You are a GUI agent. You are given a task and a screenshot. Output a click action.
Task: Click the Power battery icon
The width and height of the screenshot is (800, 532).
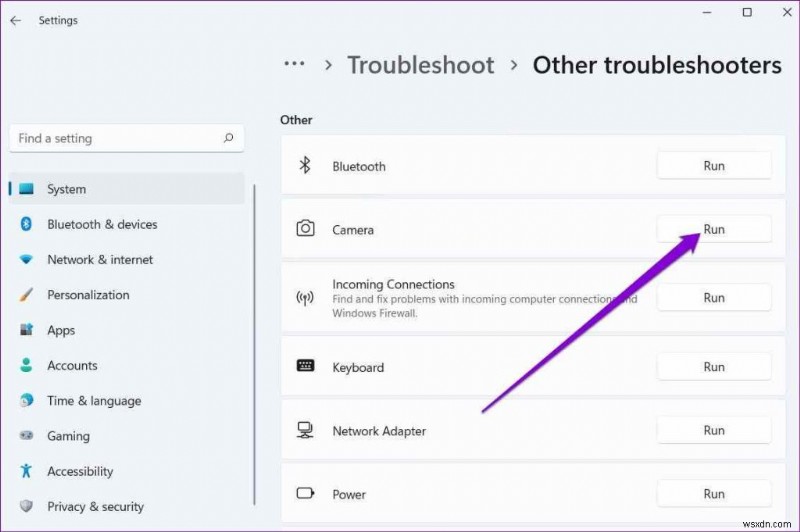click(305, 493)
